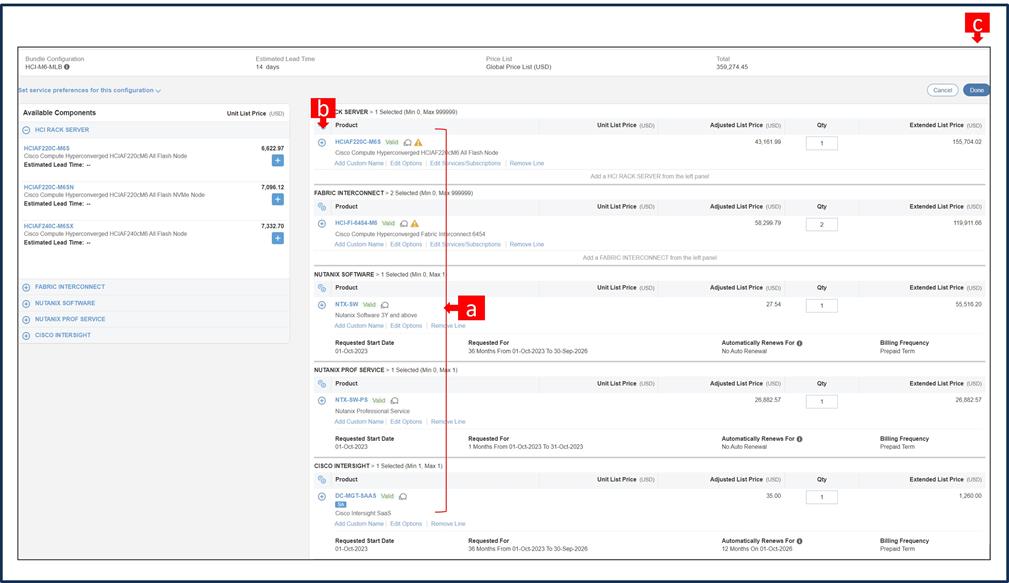The image size is (1009, 583).
Task: Expand NUTANIX SOFTWARE in Available Components
Action: 26,303
